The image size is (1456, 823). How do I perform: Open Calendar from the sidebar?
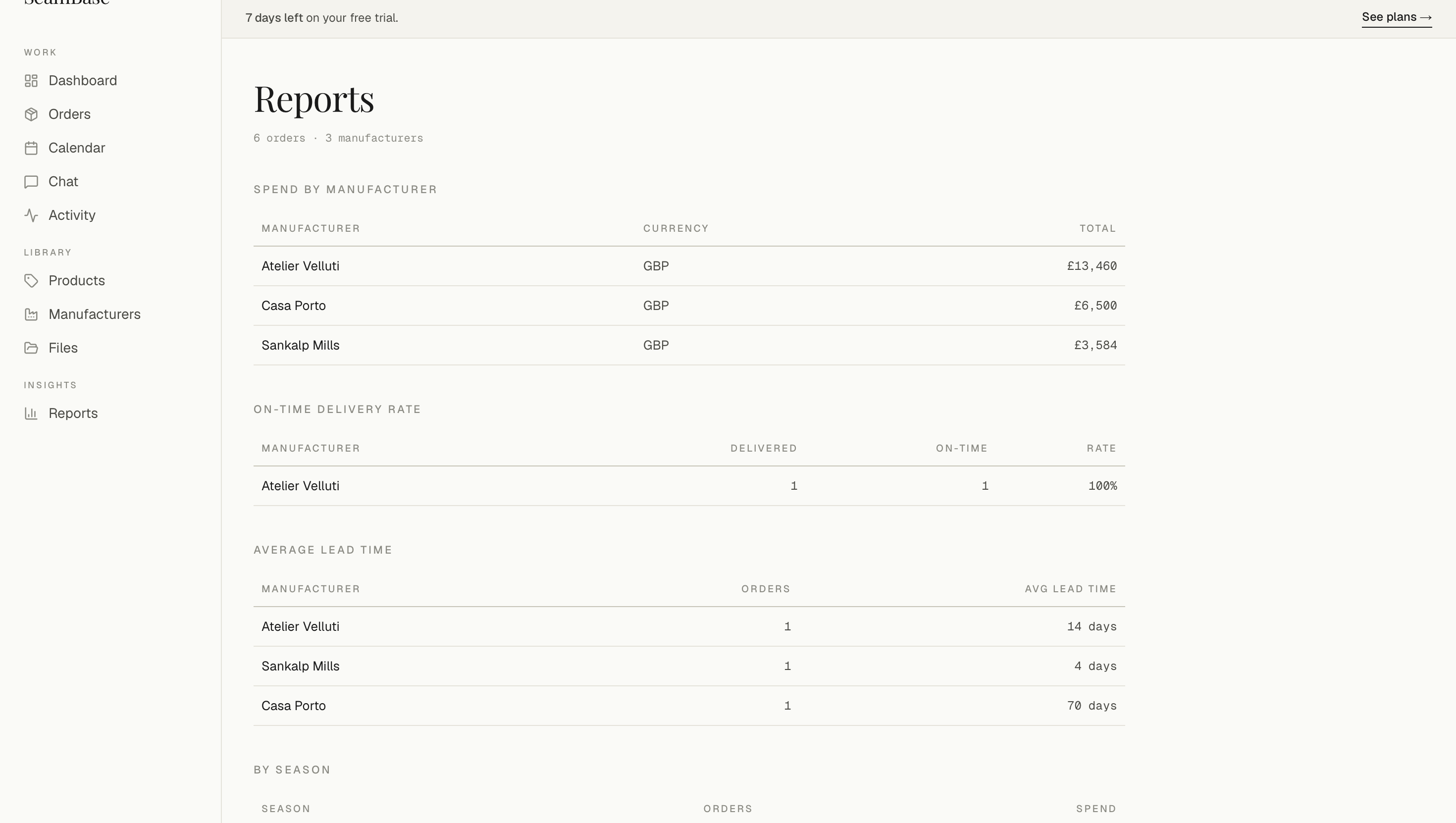(77, 148)
